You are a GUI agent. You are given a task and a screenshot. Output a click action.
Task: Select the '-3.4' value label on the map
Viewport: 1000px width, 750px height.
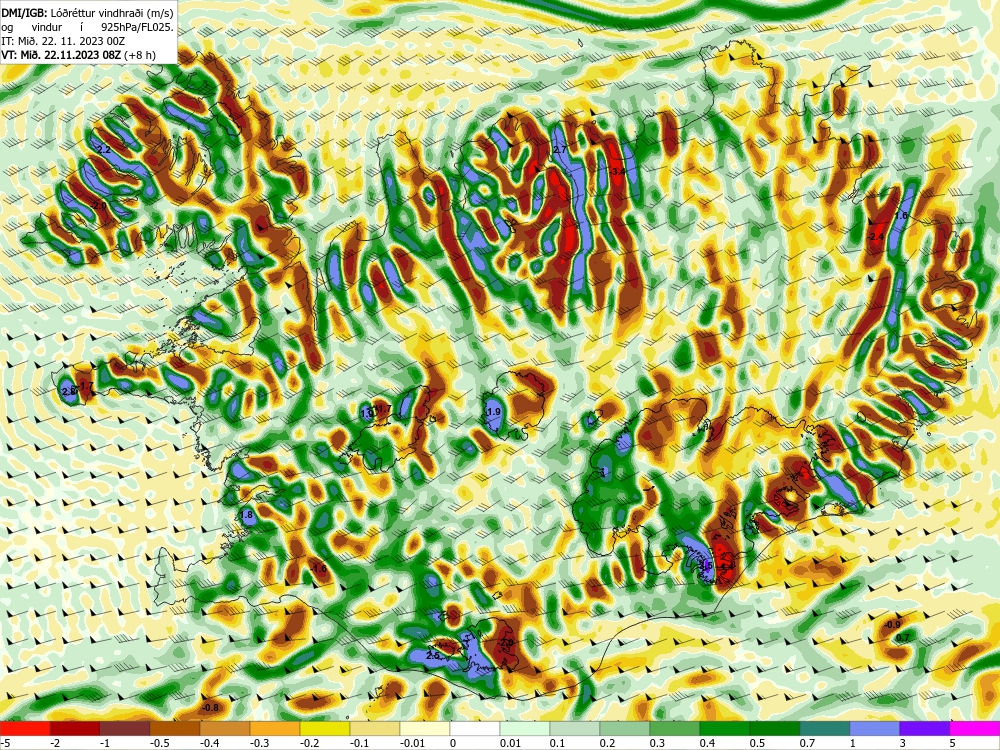(617, 172)
